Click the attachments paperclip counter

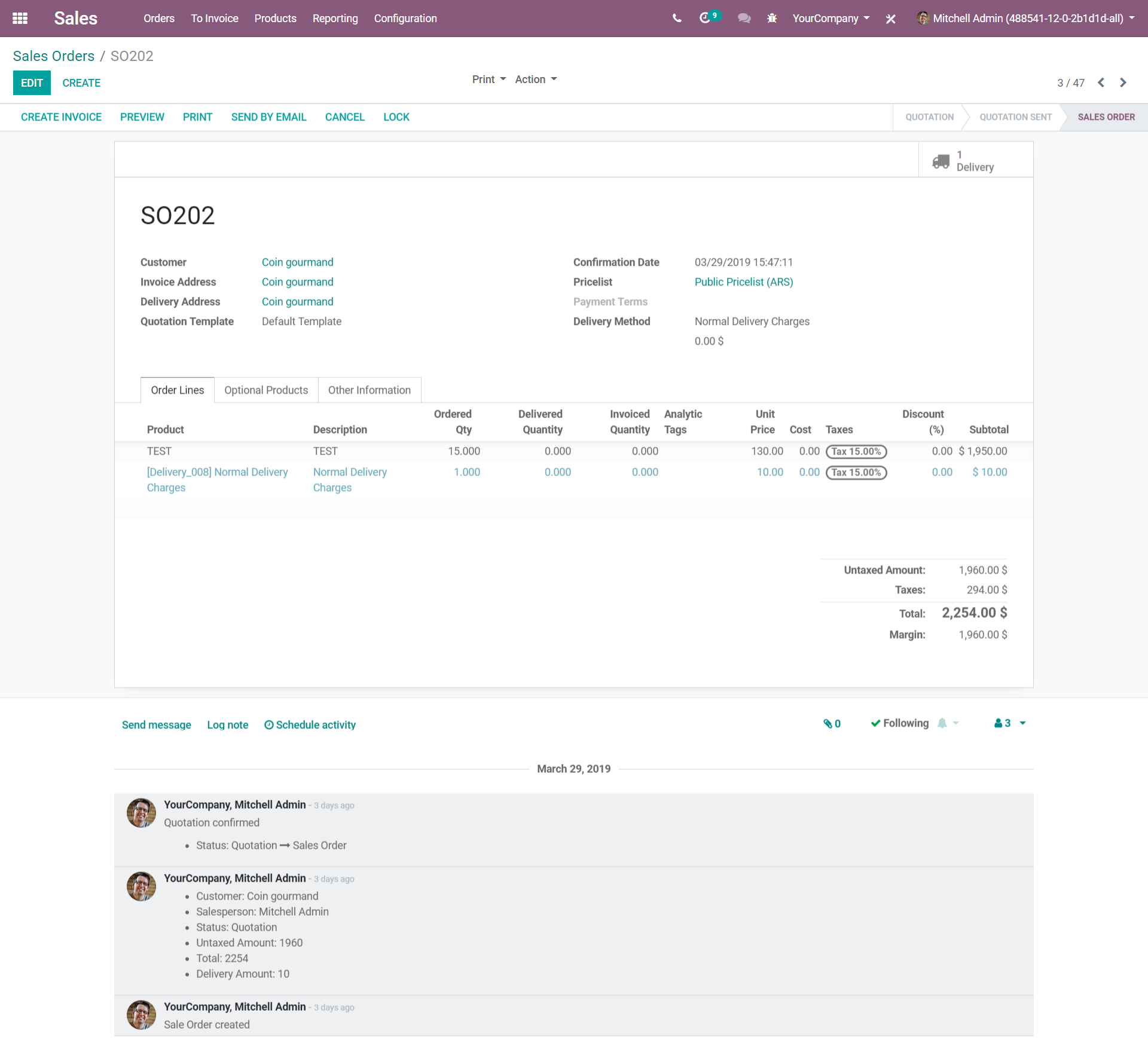click(x=832, y=723)
